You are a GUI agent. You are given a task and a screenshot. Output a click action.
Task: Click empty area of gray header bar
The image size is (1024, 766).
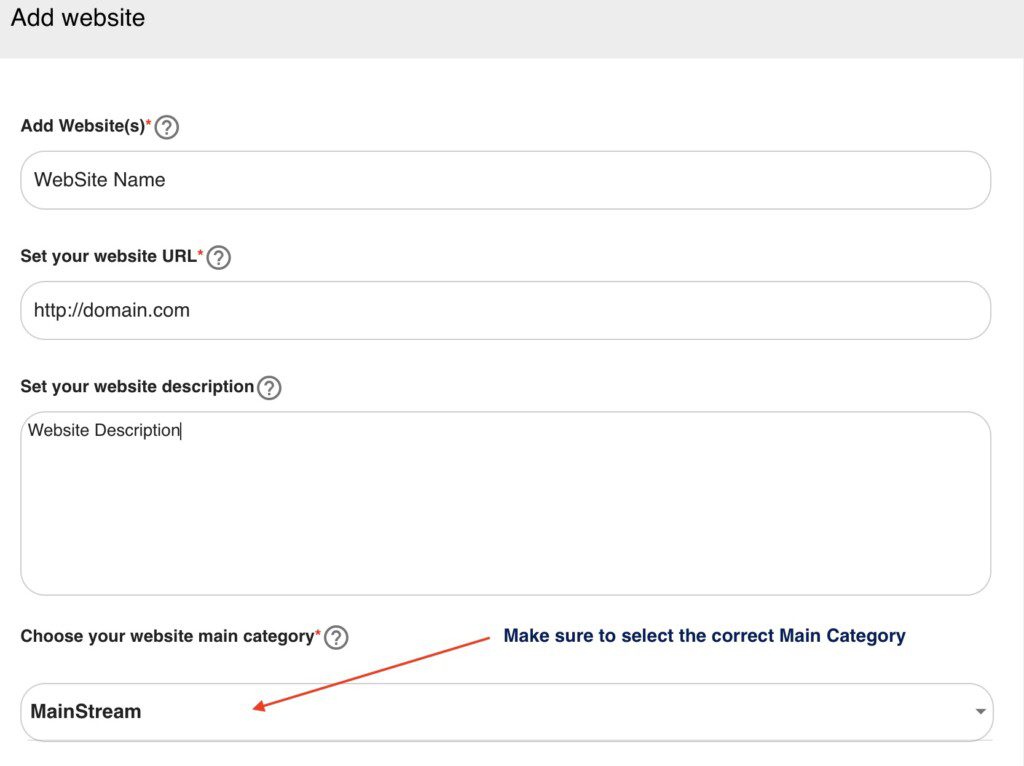pyautogui.click(x=600, y=28)
